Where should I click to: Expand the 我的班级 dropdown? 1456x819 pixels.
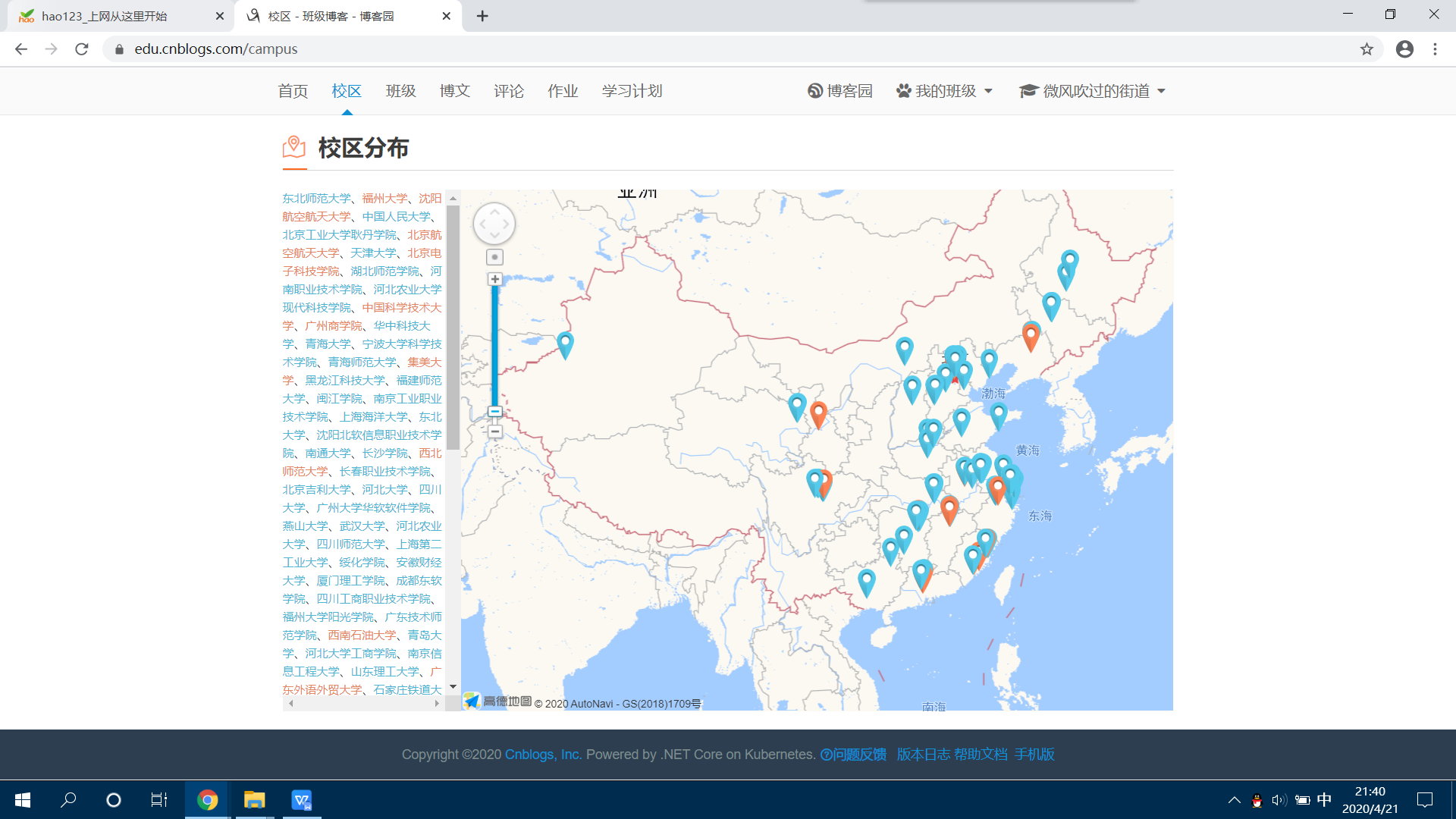coord(945,91)
